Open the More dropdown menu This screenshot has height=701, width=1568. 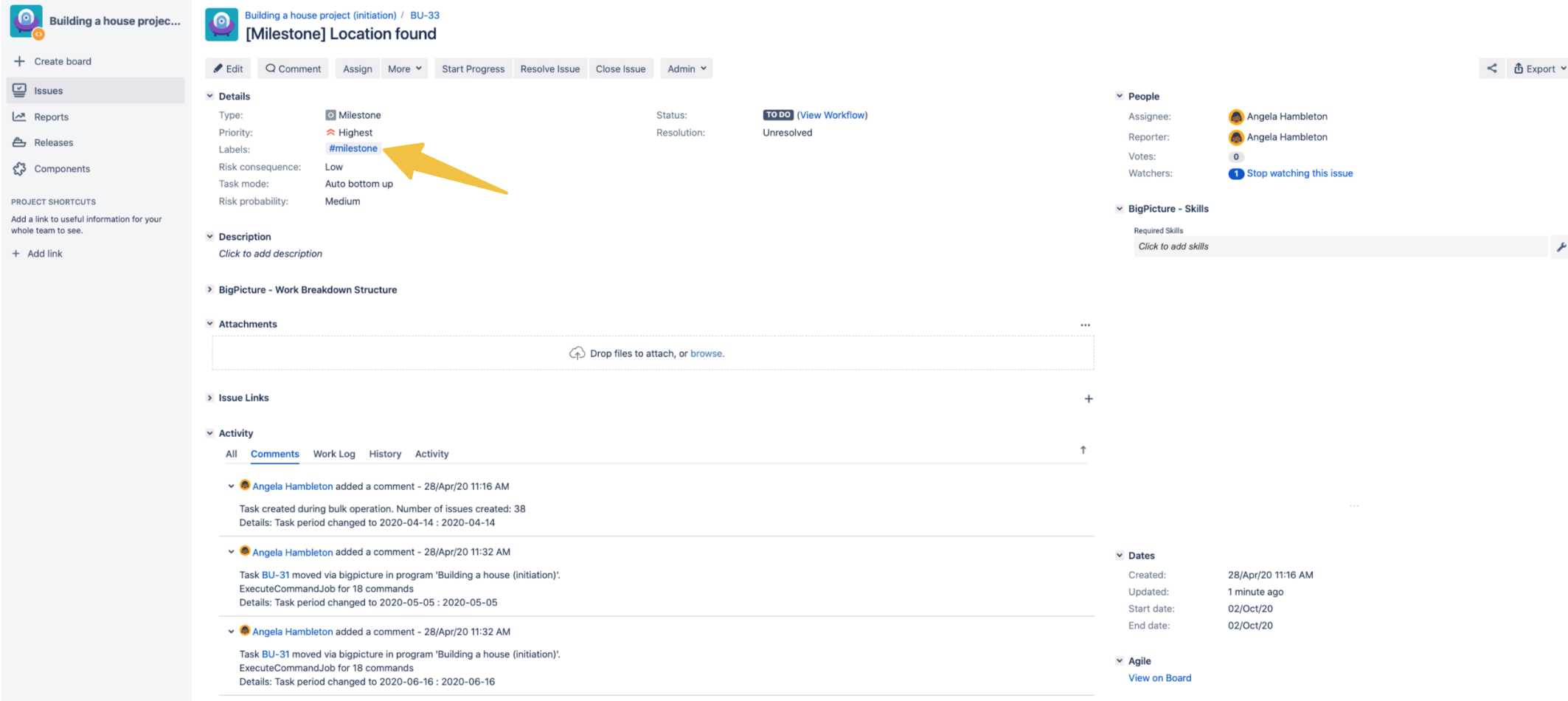tap(403, 68)
